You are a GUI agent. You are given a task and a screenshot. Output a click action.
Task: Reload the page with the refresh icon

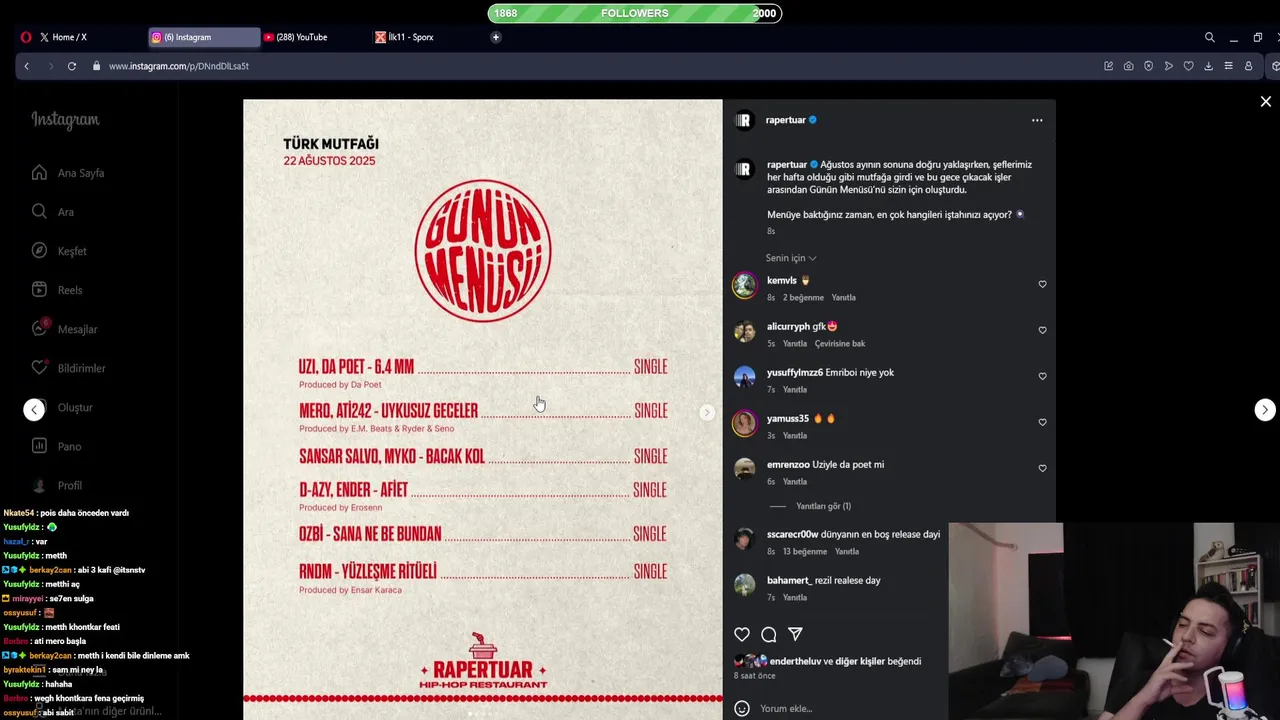tap(72, 66)
